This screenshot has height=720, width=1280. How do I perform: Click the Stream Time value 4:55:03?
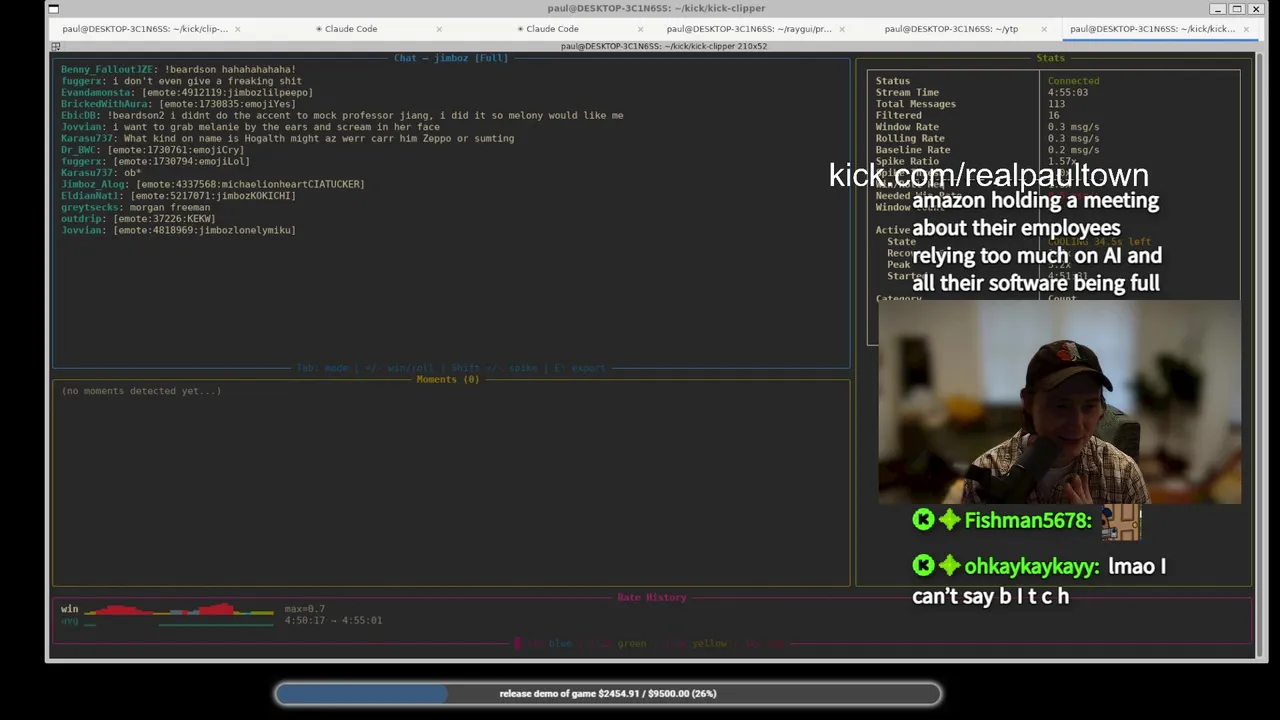(x=1067, y=92)
